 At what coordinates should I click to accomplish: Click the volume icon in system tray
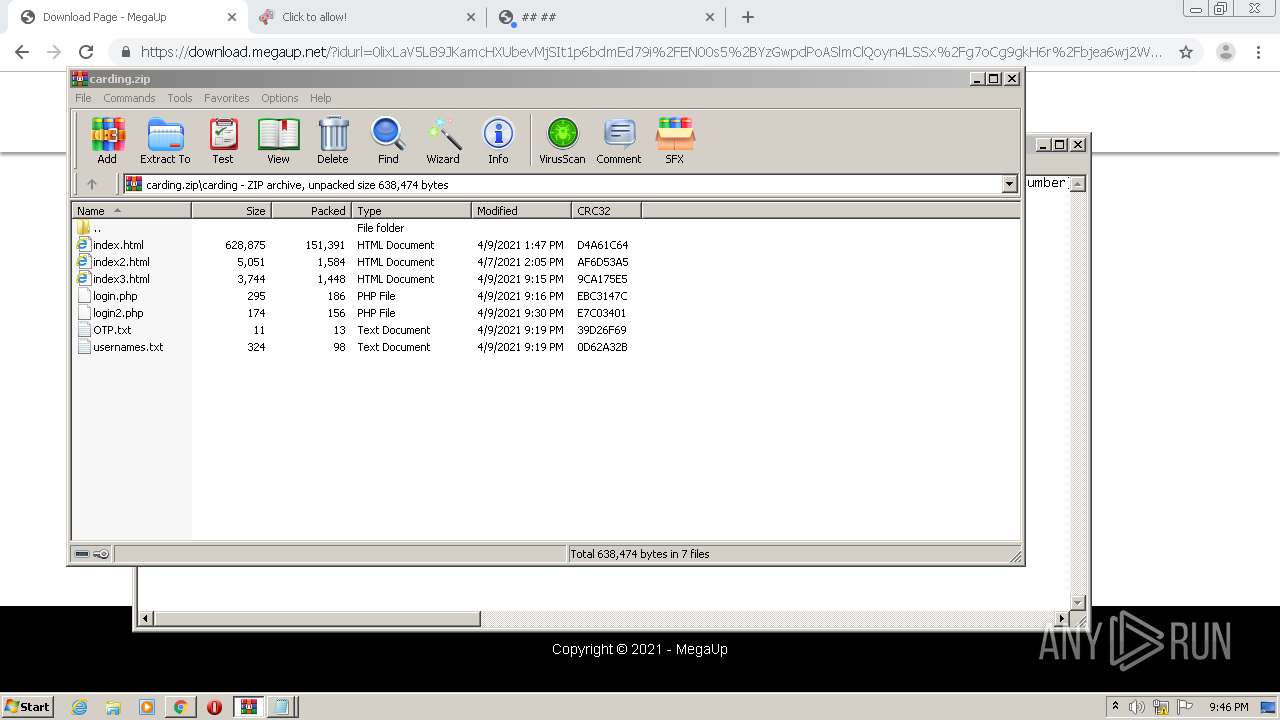(1137, 707)
